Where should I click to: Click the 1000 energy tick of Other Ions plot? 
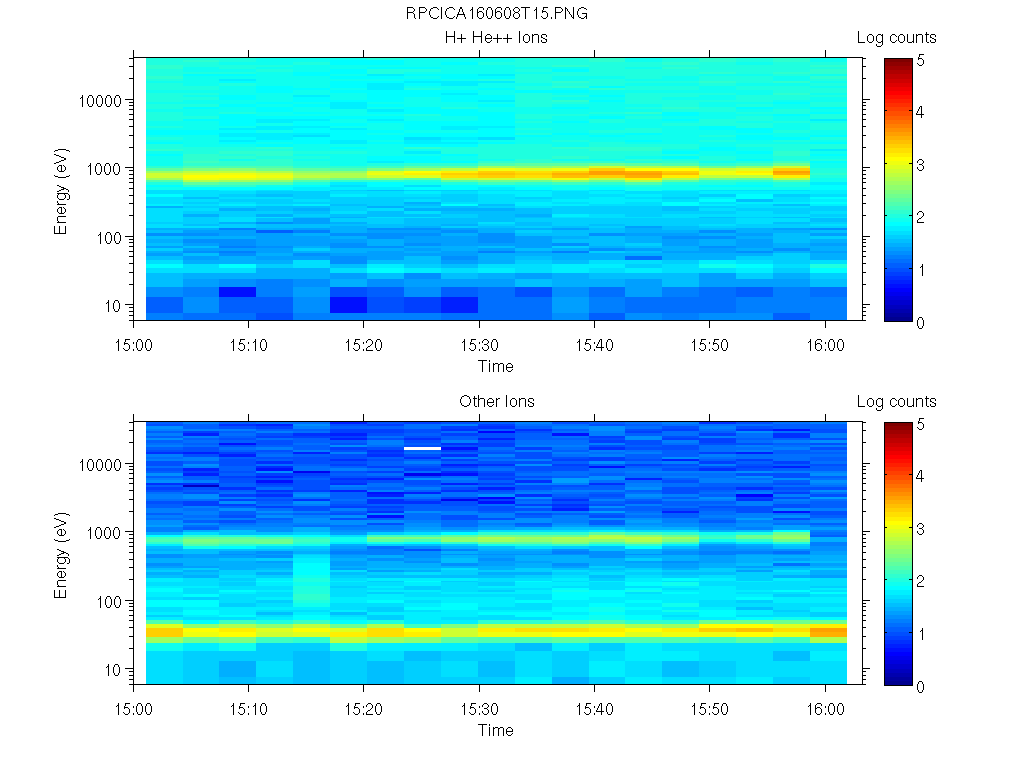[104, 533]
